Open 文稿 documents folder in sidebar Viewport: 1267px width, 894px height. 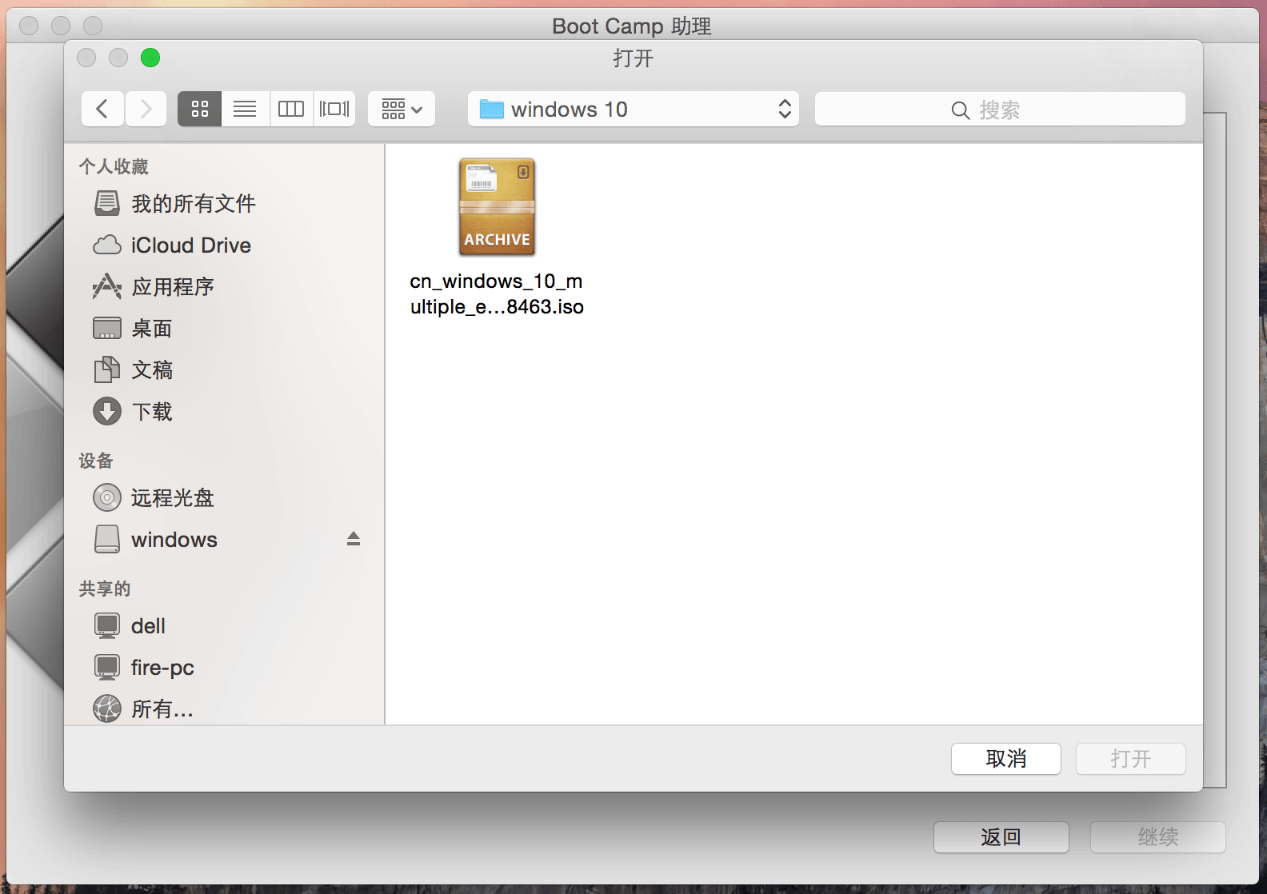[151, 370]
